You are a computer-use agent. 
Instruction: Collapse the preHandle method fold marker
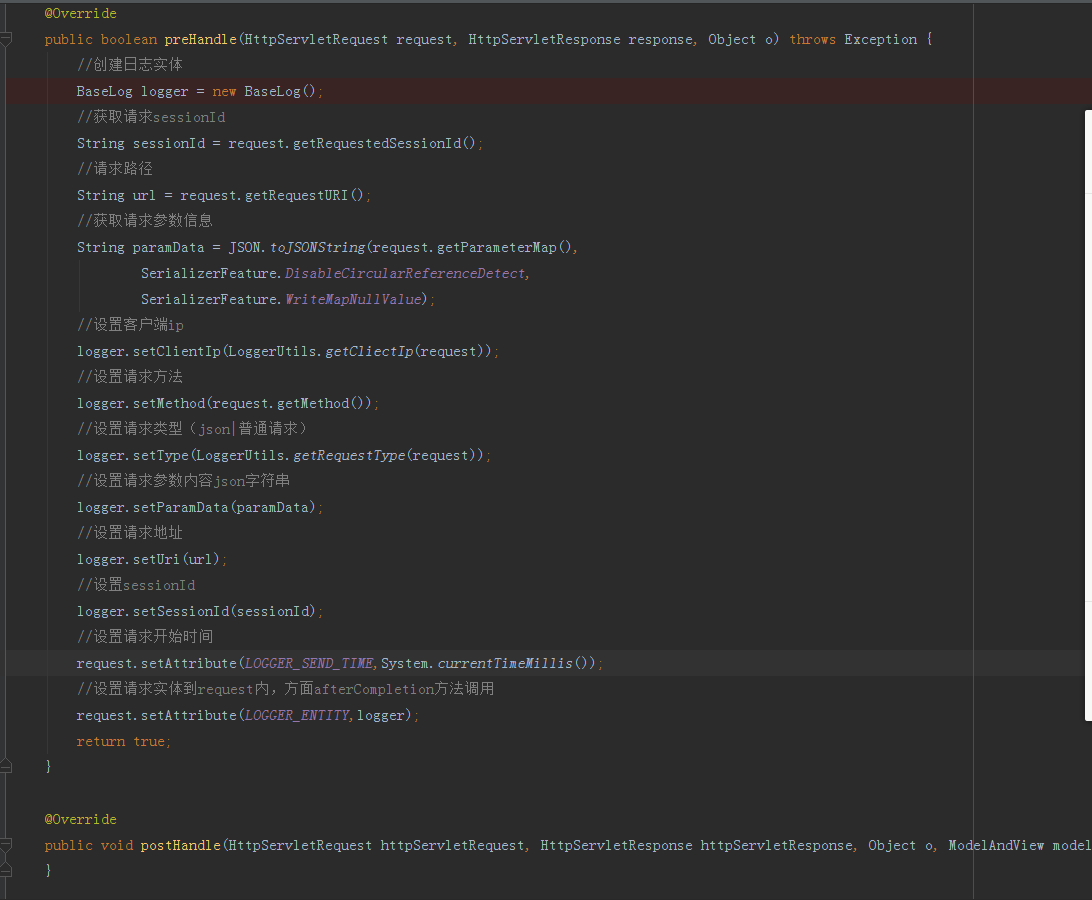[6, 40]
